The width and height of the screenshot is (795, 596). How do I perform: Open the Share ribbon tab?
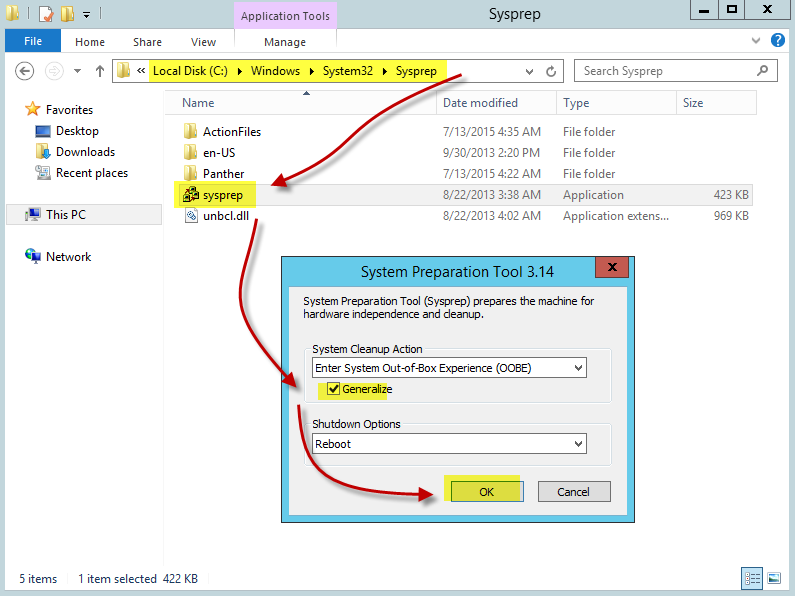tap(148, 42)
